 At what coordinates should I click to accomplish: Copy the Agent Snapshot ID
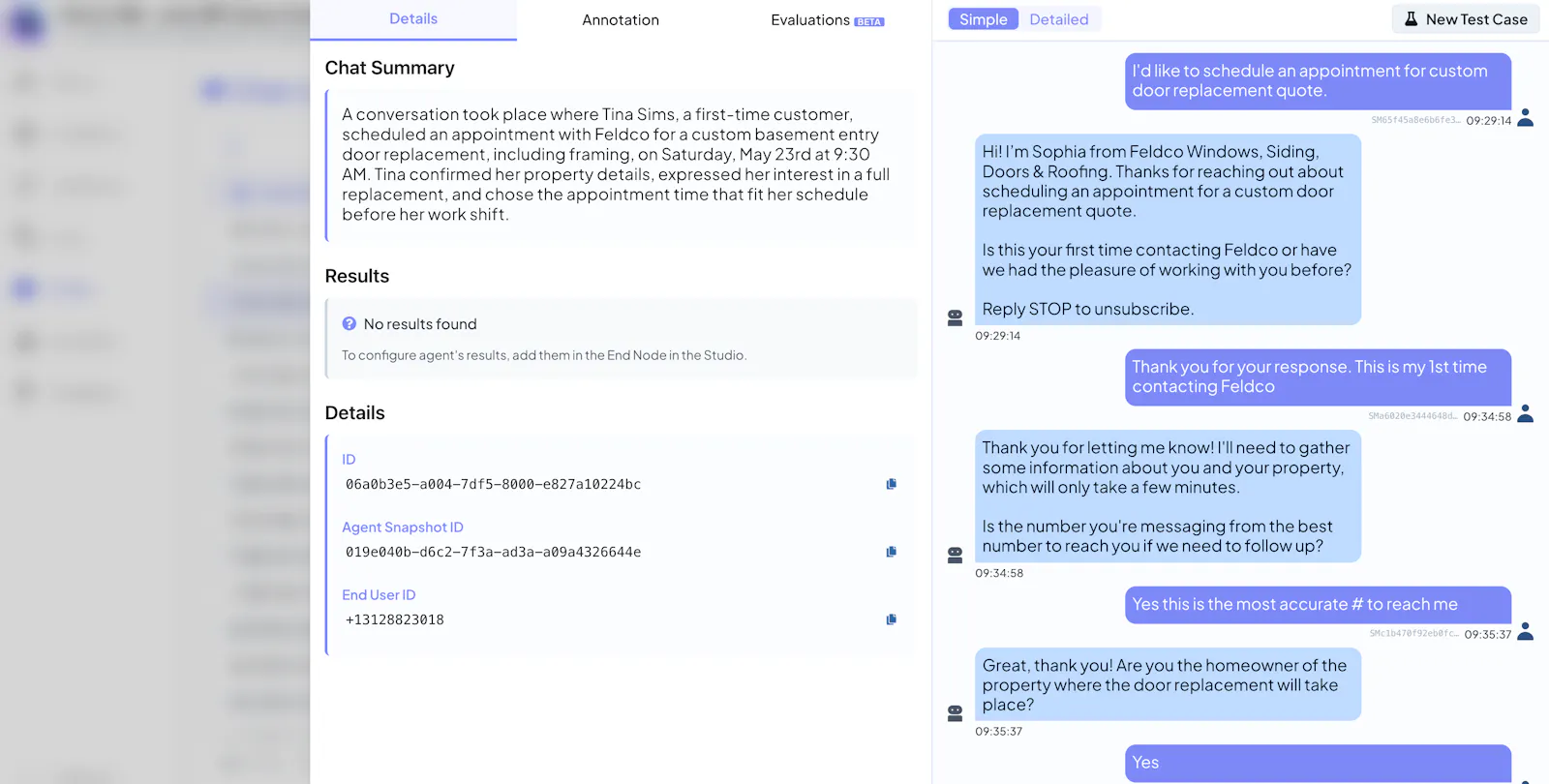pyautogui.click(x=892, y=552)
